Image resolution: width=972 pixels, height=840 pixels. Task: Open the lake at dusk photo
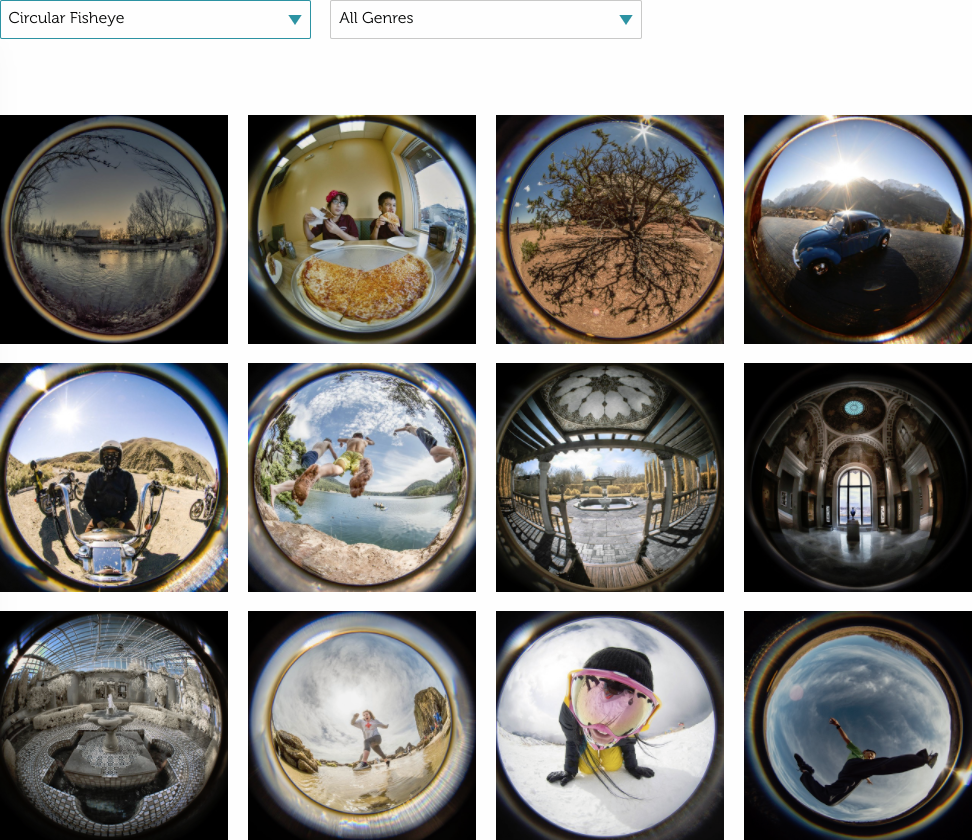tap(114, 229)
